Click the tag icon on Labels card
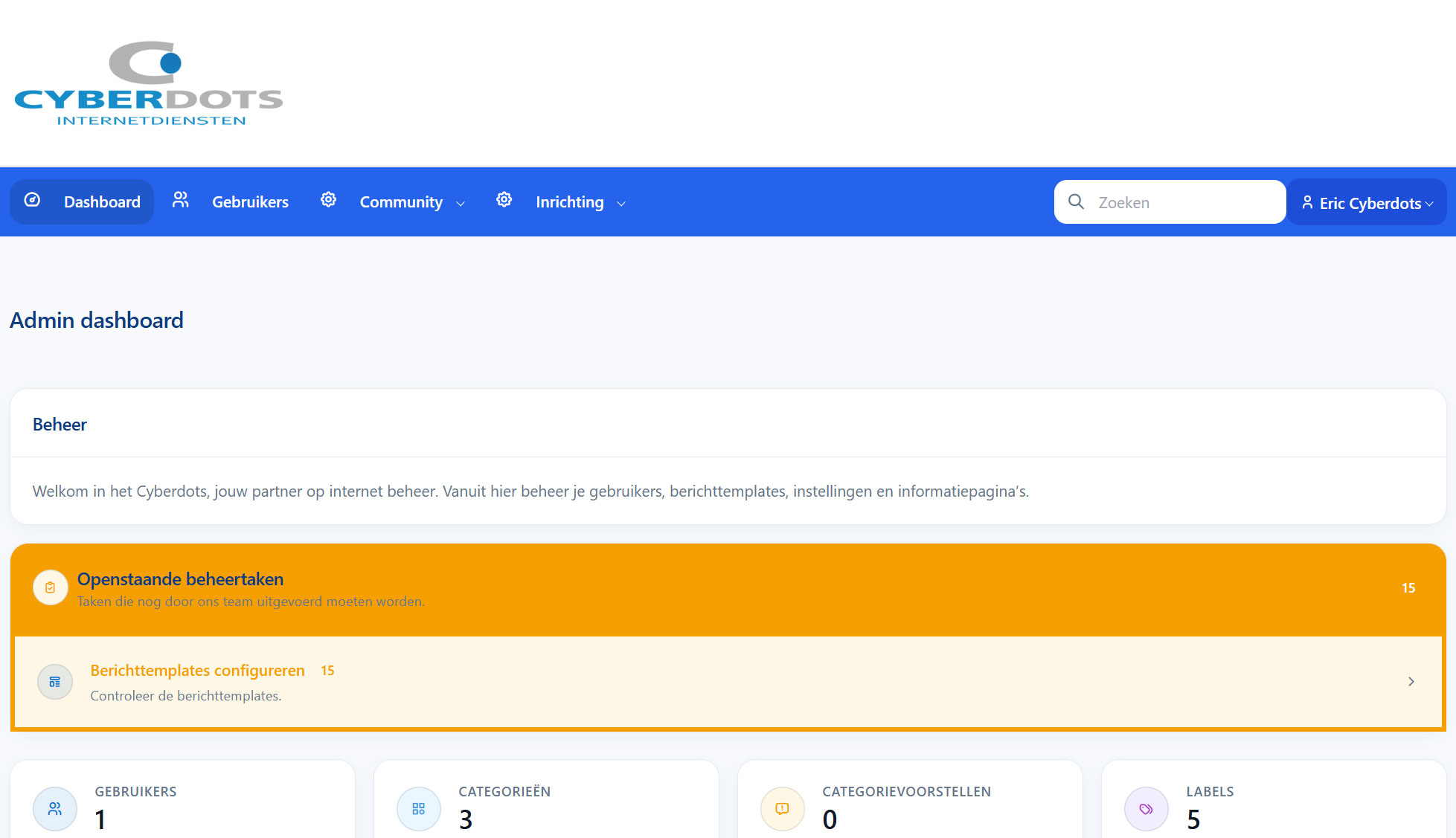 [x=1146, y=809]
